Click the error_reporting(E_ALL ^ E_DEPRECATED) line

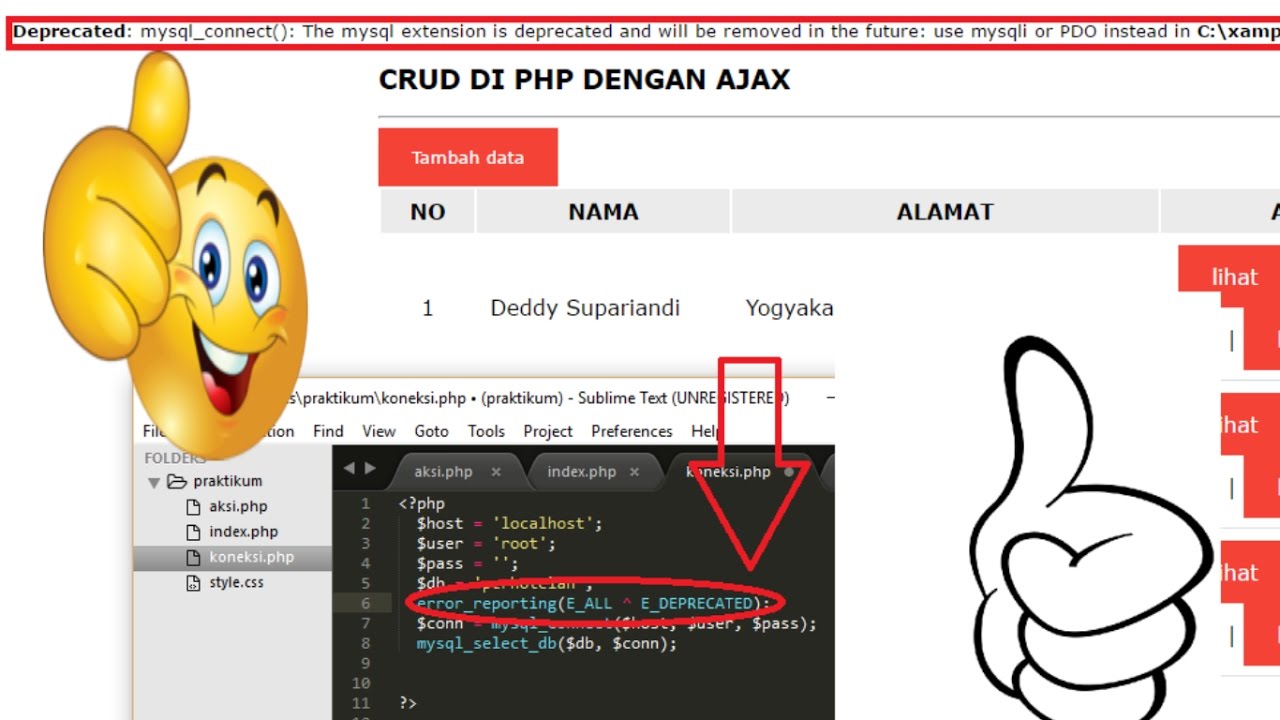(x=594, y=603)
